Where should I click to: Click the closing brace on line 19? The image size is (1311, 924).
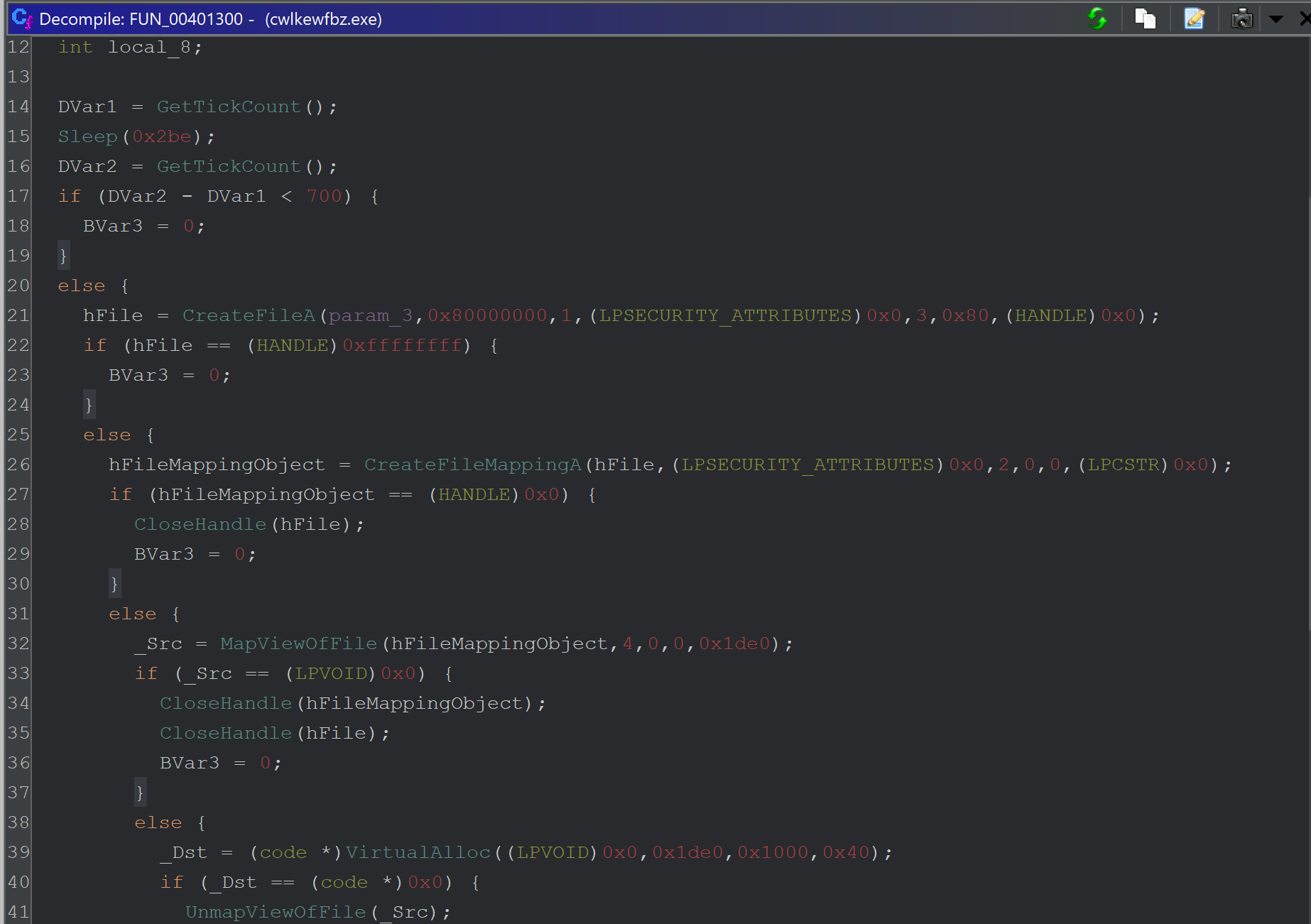[x=63, y=256]
